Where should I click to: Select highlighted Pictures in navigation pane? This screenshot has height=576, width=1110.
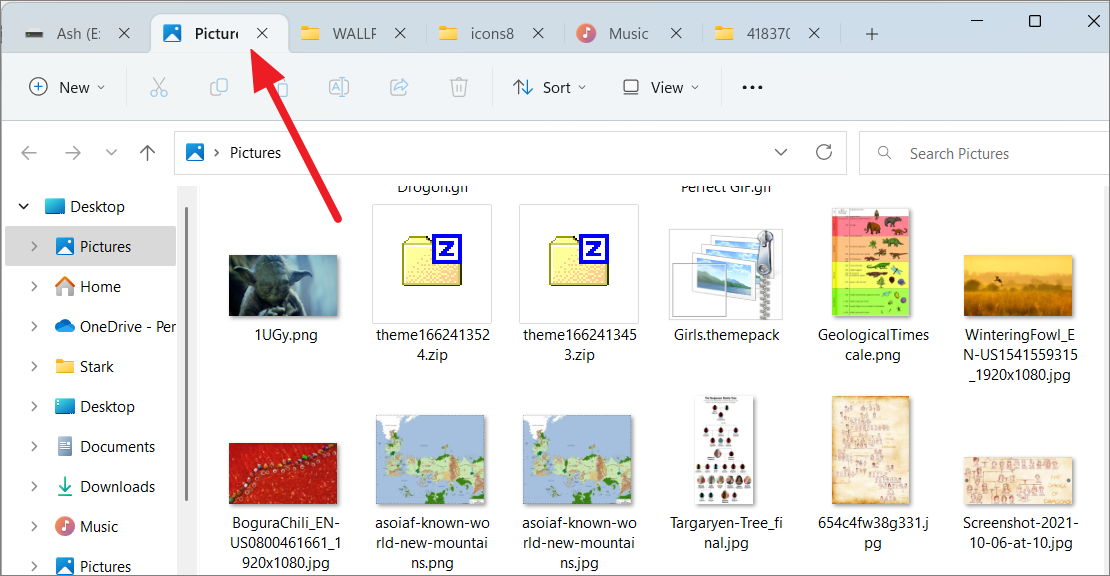(91, 246)
